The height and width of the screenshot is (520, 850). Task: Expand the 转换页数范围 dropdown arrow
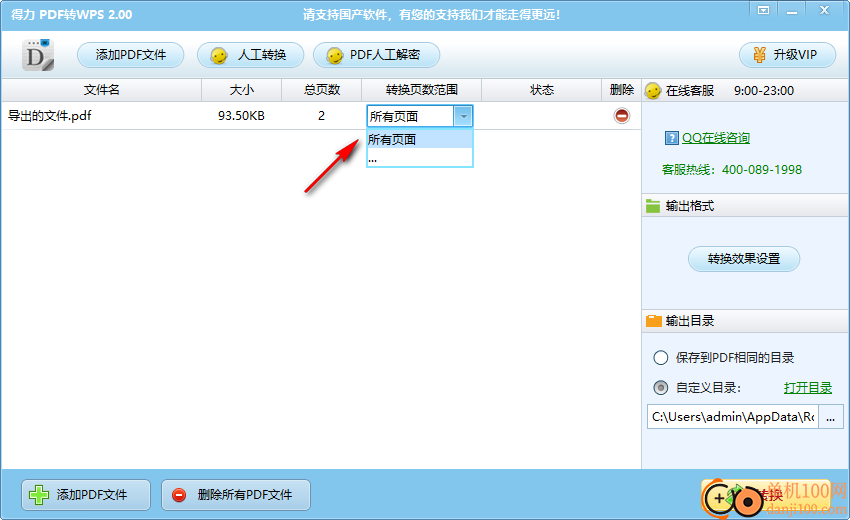point(463,116)
